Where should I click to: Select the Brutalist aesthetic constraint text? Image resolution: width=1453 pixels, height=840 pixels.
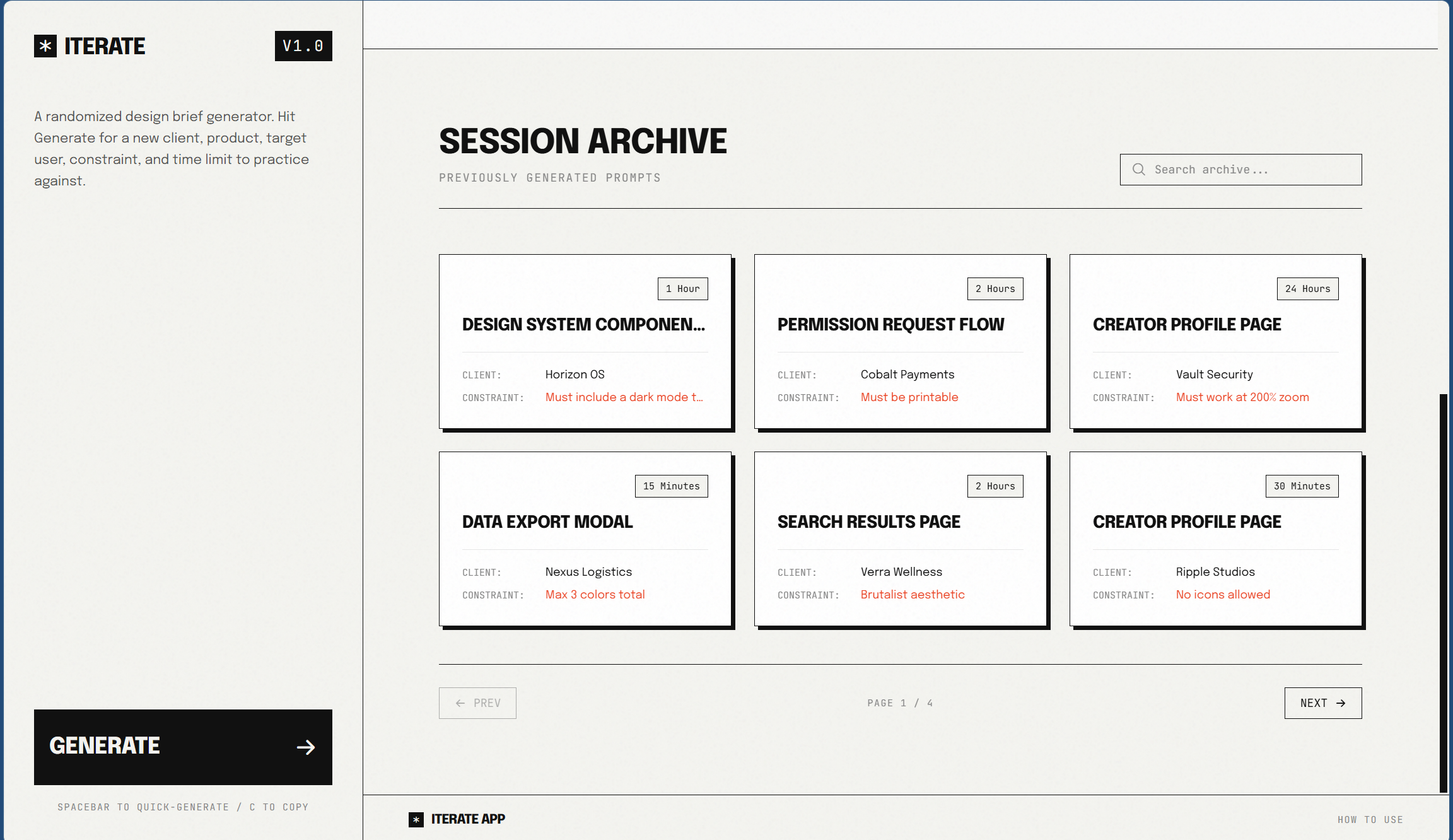913,594
